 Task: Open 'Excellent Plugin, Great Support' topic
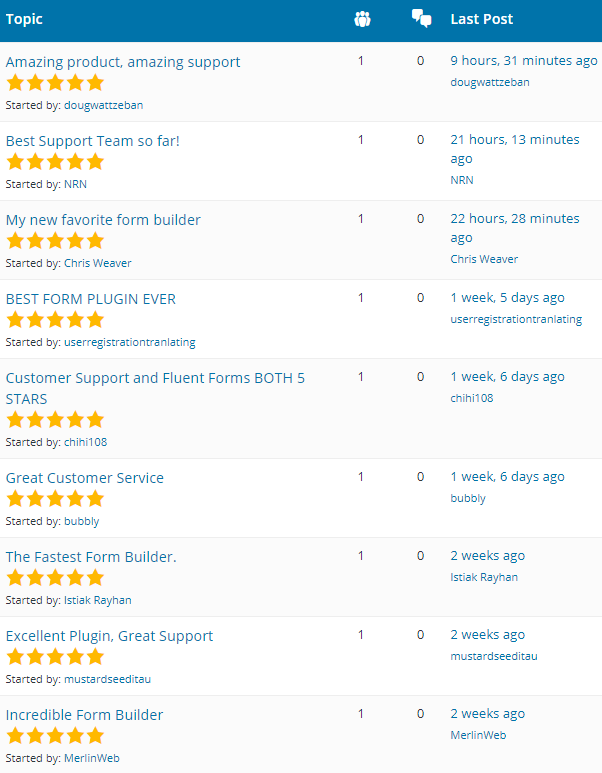109,636
